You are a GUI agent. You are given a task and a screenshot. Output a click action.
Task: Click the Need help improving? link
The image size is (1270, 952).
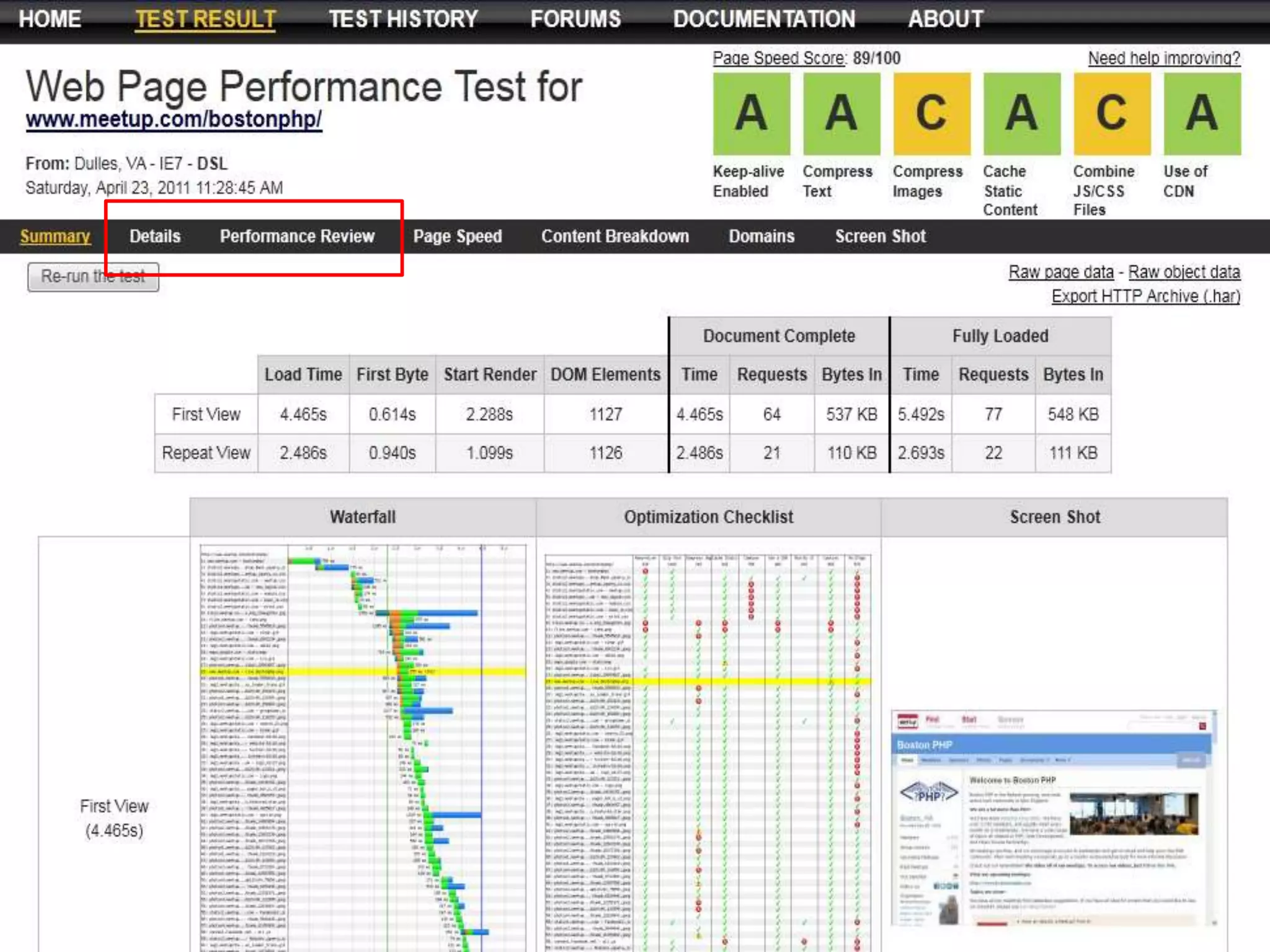(x=1164, y=58)
